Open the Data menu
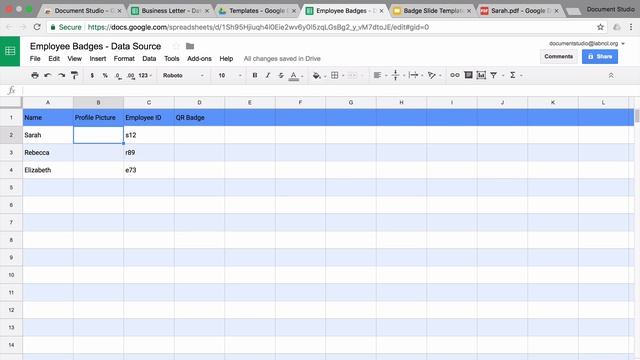 (149, 58)
